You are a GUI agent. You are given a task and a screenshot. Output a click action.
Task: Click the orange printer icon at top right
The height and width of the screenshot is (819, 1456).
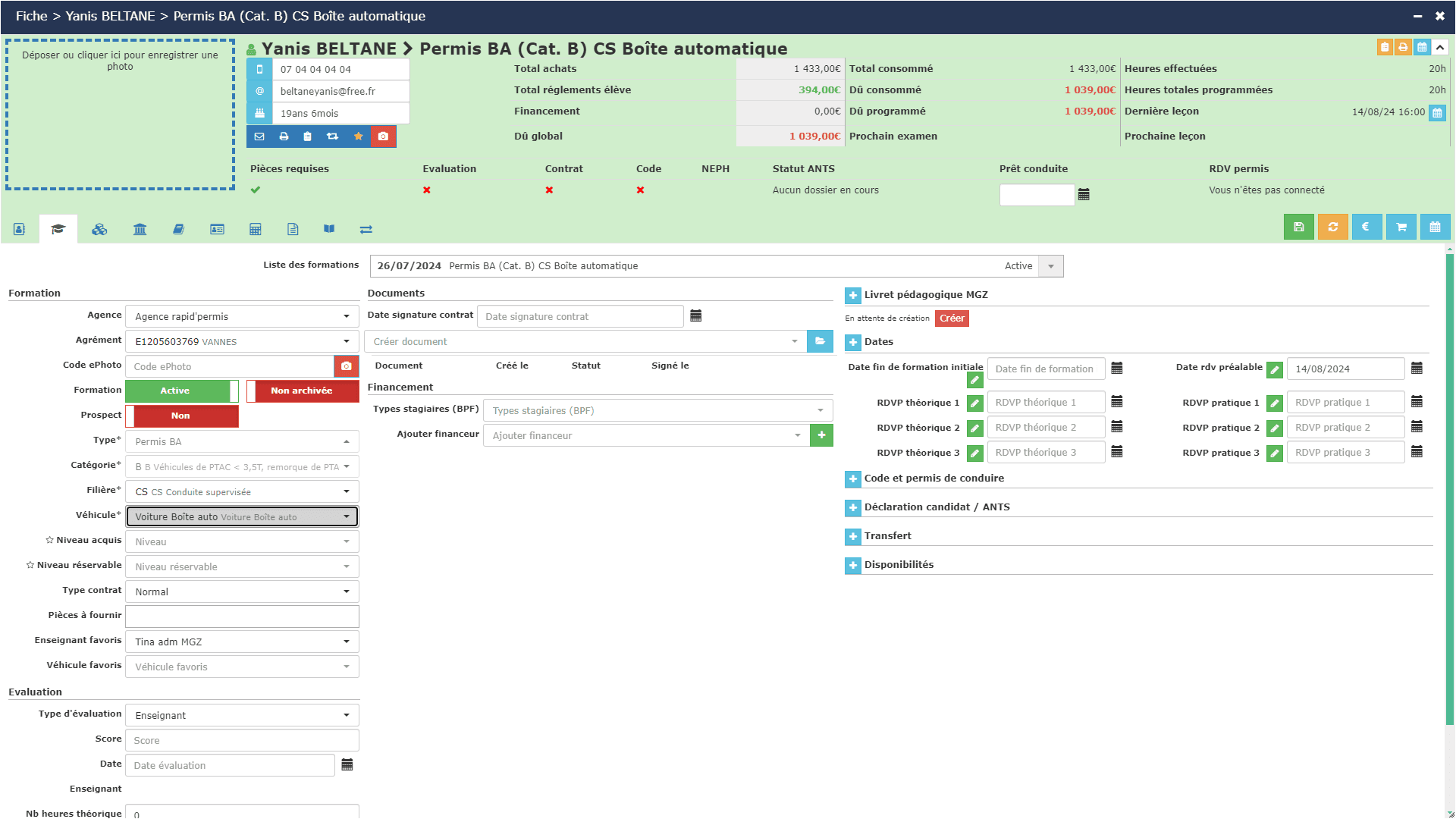point(1403,47)
